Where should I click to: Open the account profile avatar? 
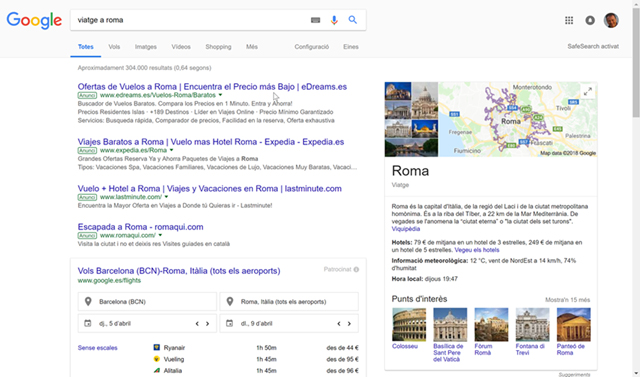click(x=611, y=20)
